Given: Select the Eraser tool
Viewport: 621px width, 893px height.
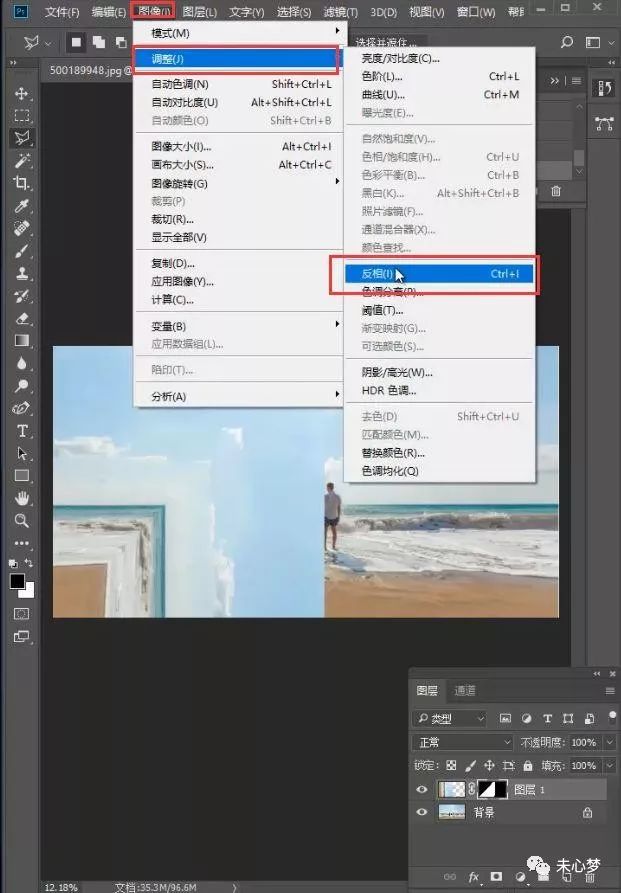Looking at the screenshot, I should tap(22, 318).
